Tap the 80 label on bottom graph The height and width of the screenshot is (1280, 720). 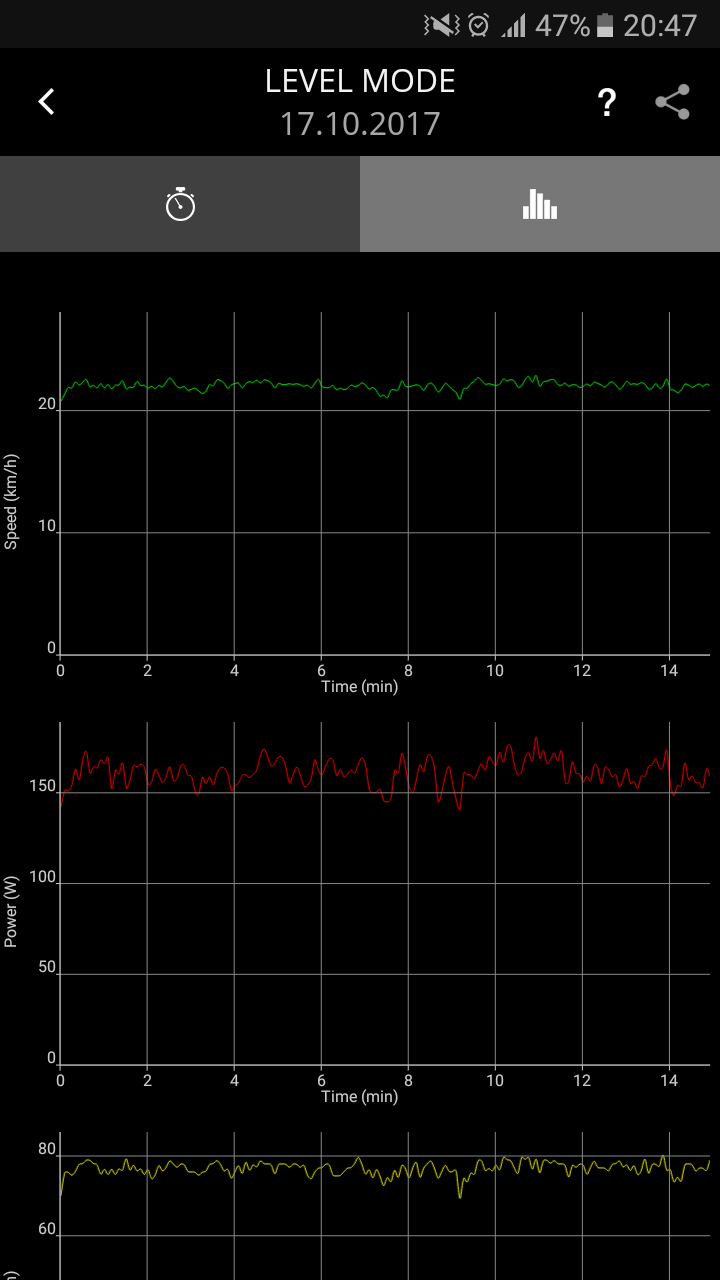click(x=47, y=1150)
